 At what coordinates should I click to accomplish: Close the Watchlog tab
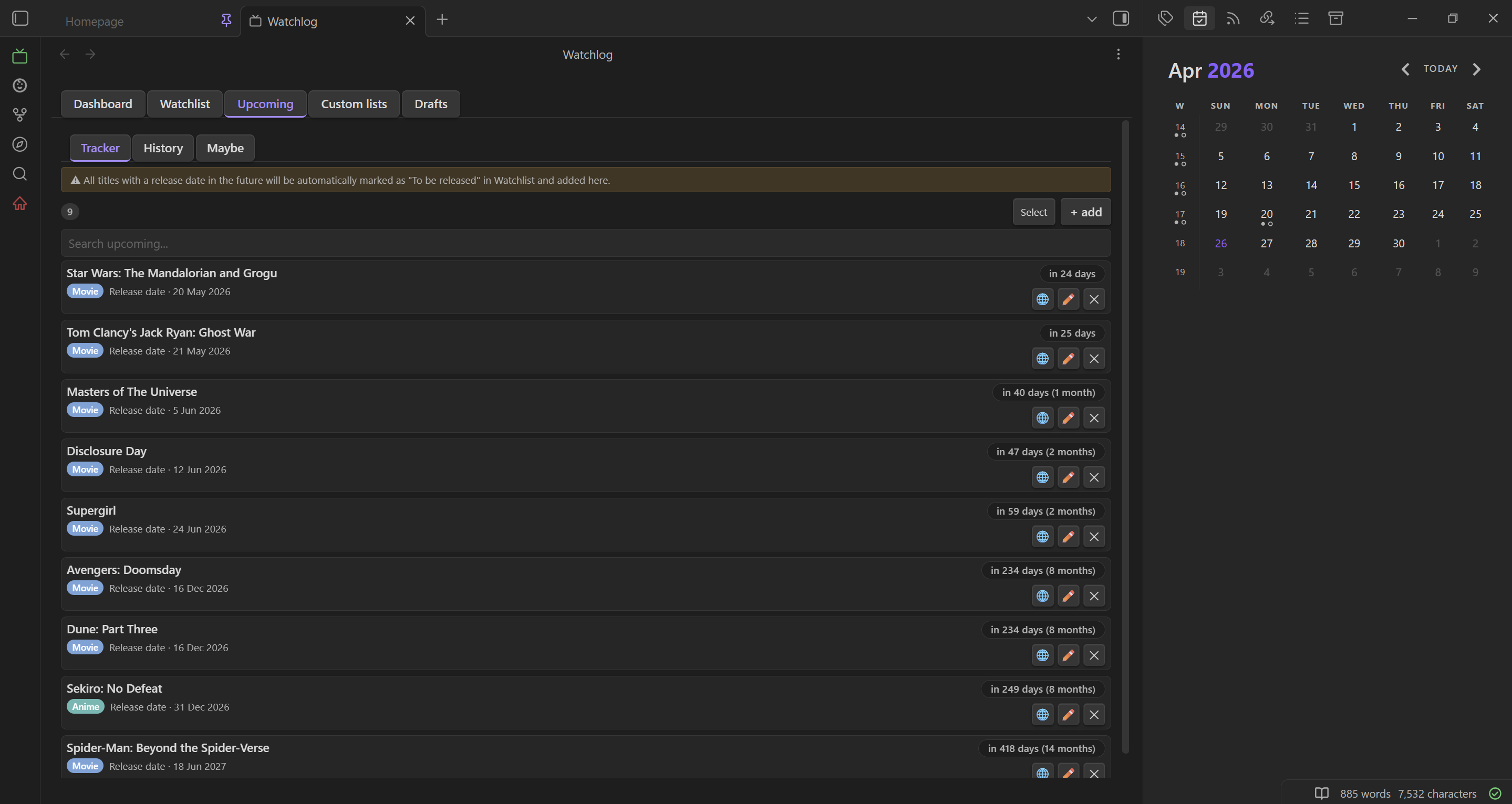pyautogui.click(x=410, y=21)
